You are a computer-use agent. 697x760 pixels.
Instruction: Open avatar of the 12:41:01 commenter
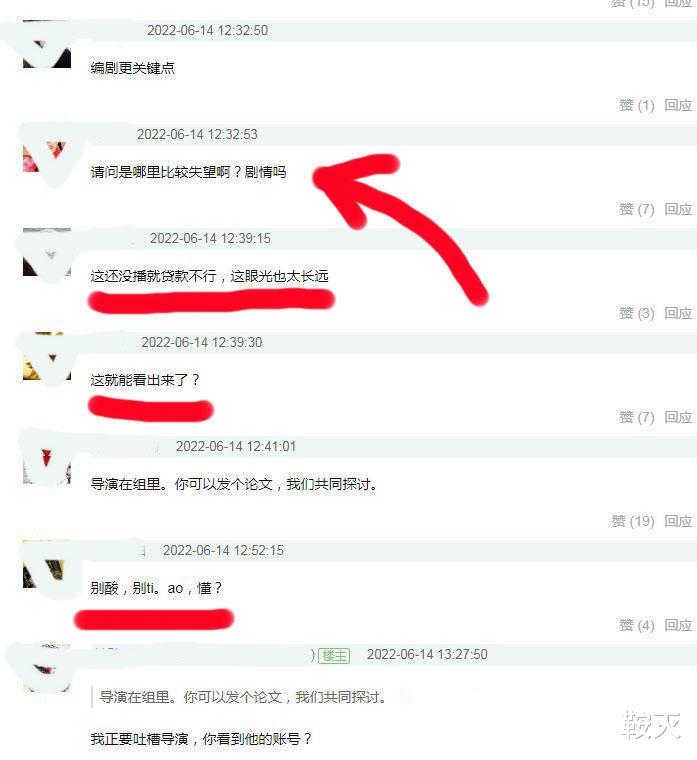pyautogui.click(x=47, y=460)
